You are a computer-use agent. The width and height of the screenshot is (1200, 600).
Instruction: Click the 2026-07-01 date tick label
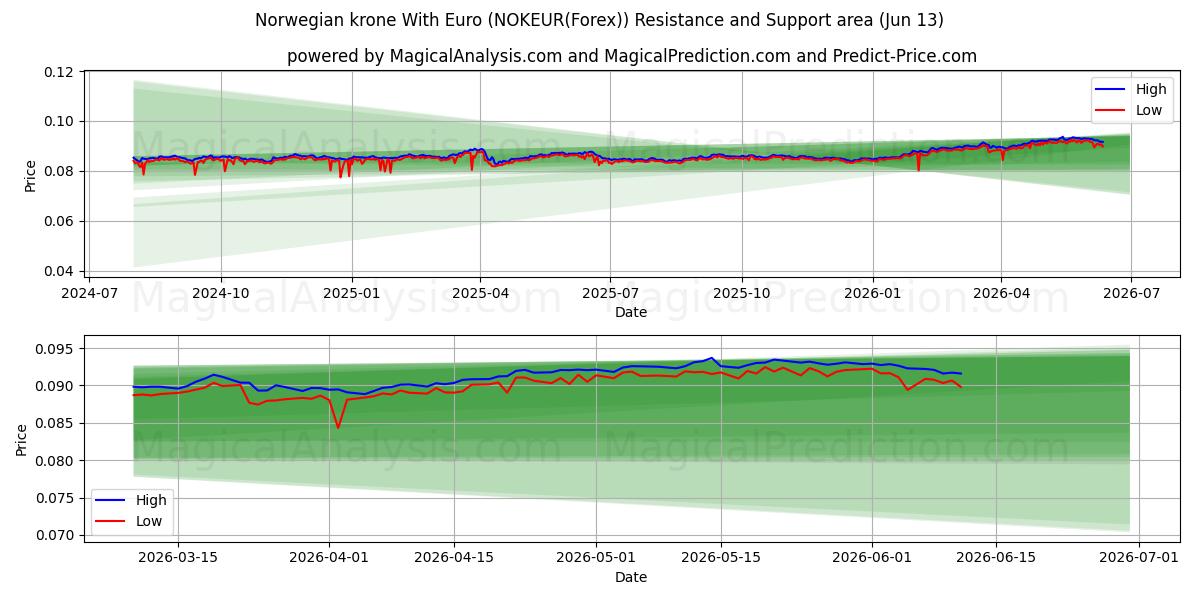[x=1139, y=559]
